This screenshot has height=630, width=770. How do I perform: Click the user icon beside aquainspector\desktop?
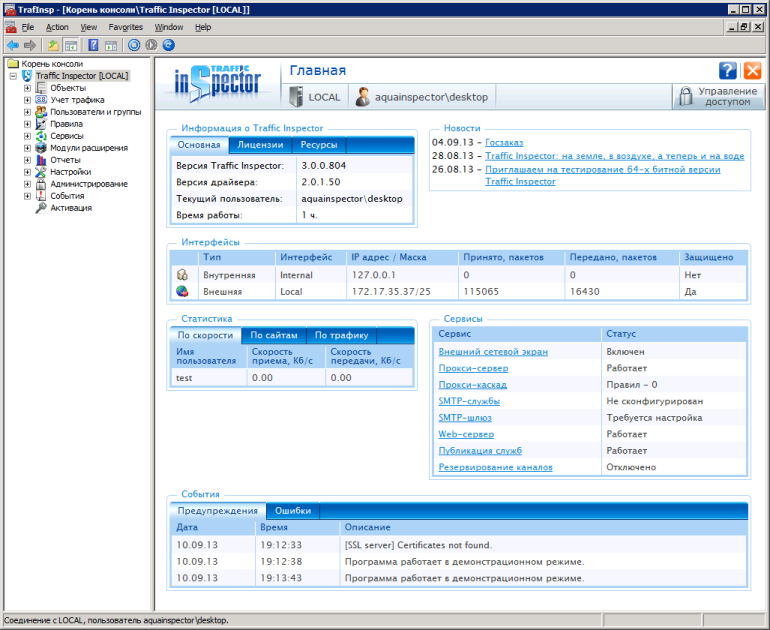[x=362, y=97]
